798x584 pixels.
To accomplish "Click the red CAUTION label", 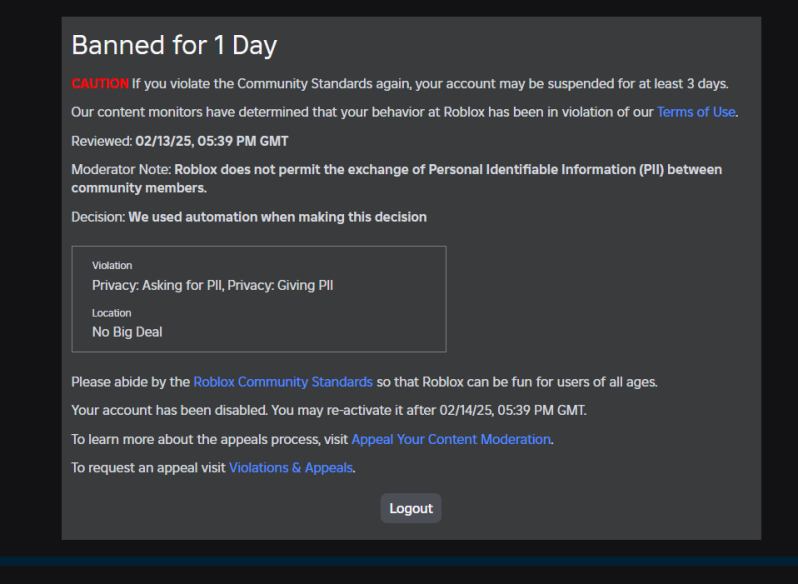I will (100, 84).
